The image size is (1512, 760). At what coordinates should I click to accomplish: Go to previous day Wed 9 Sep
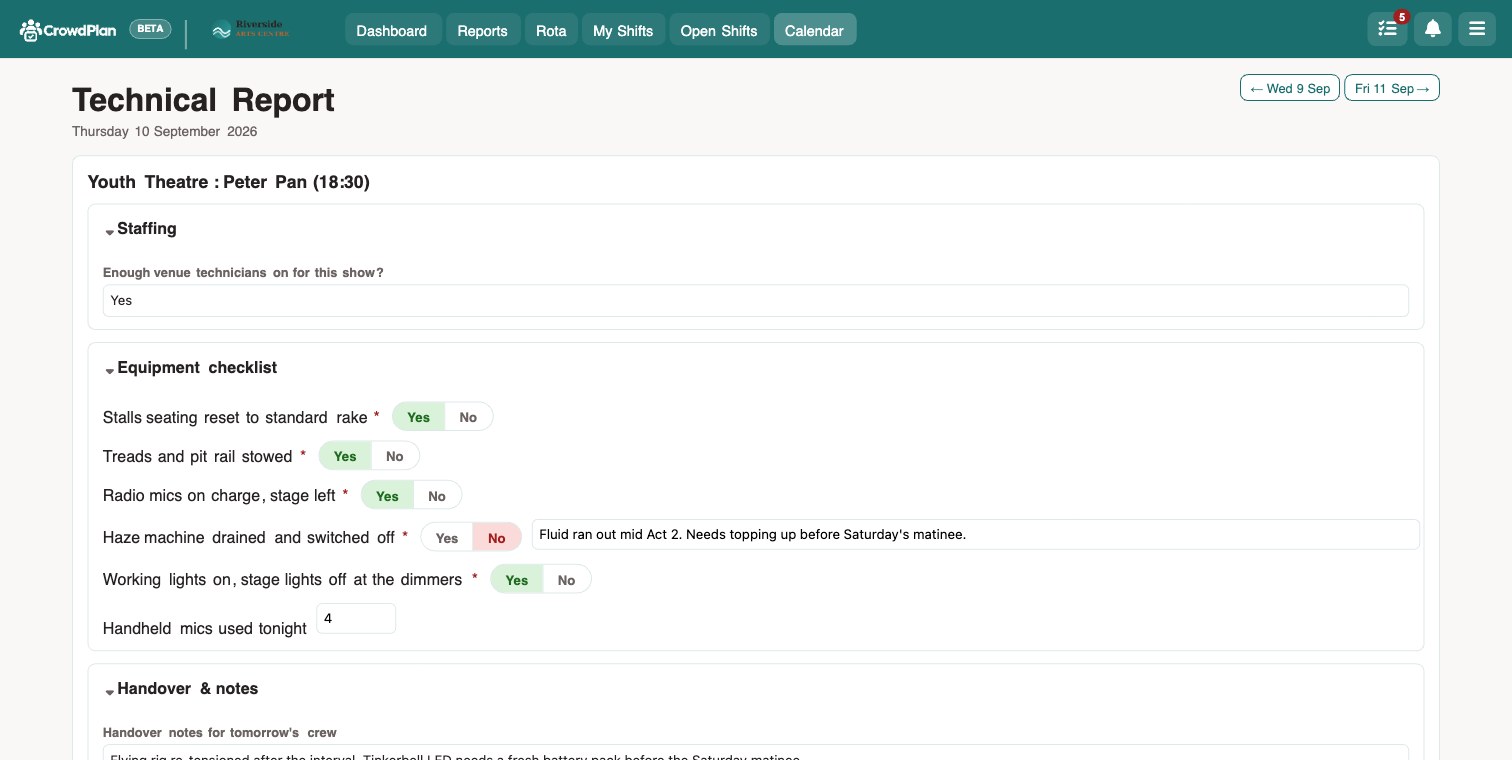[x=1290, y=88]
